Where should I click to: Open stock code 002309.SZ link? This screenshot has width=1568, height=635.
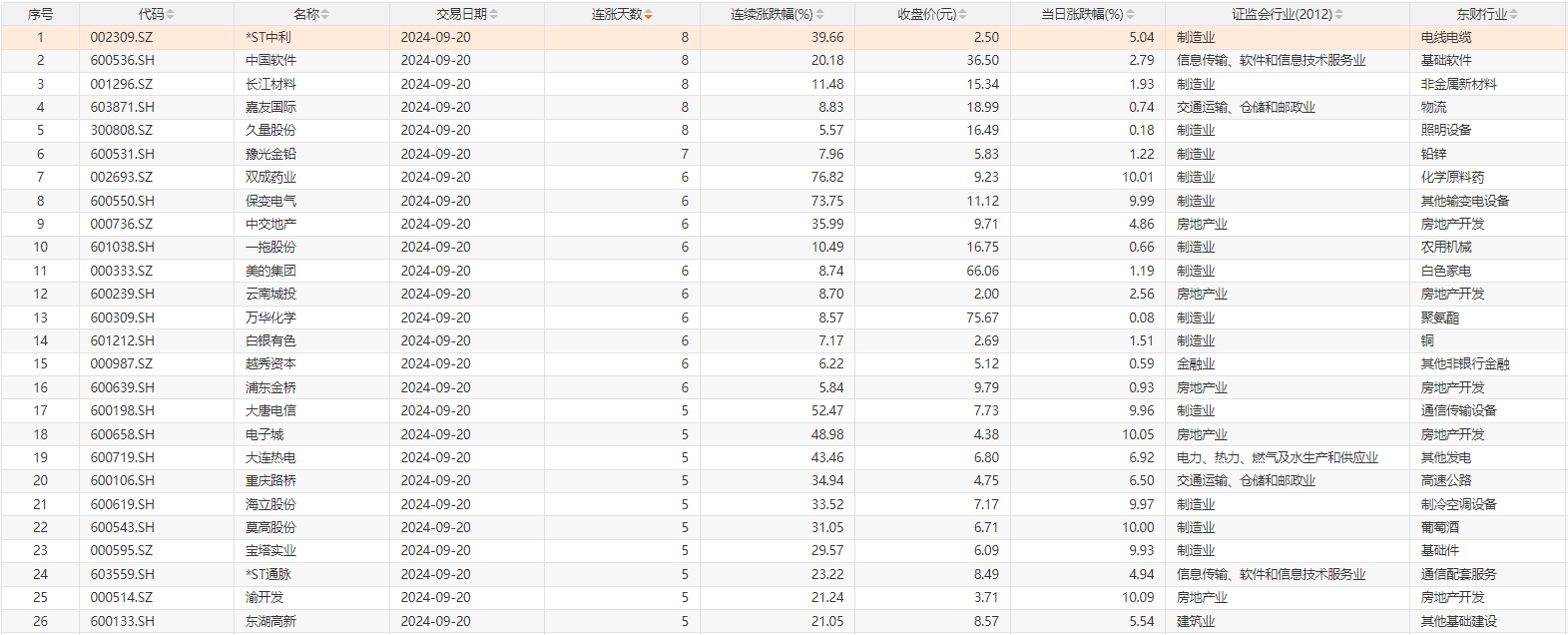122,37
